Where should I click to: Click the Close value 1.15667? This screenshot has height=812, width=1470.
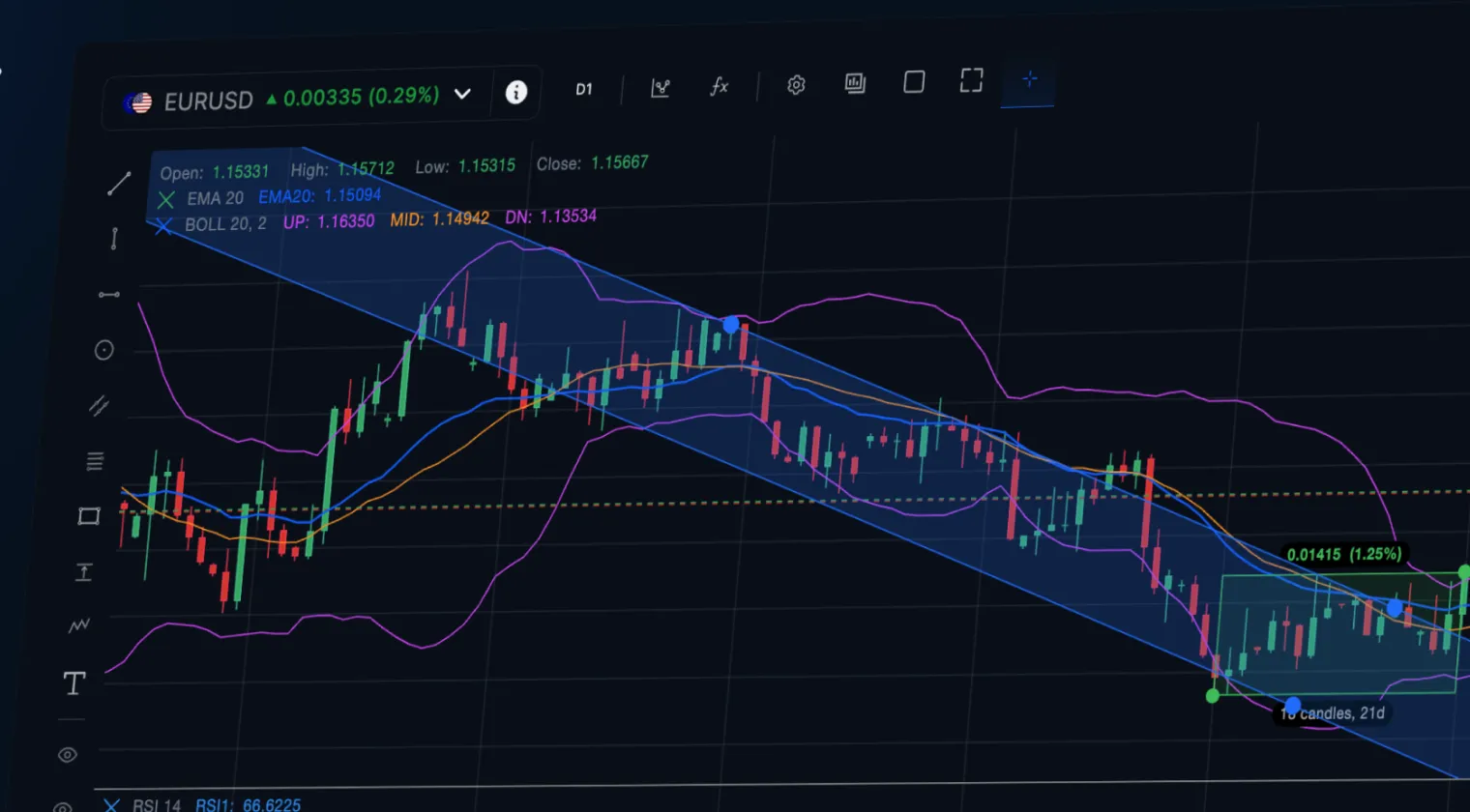[x=620, y=162]
